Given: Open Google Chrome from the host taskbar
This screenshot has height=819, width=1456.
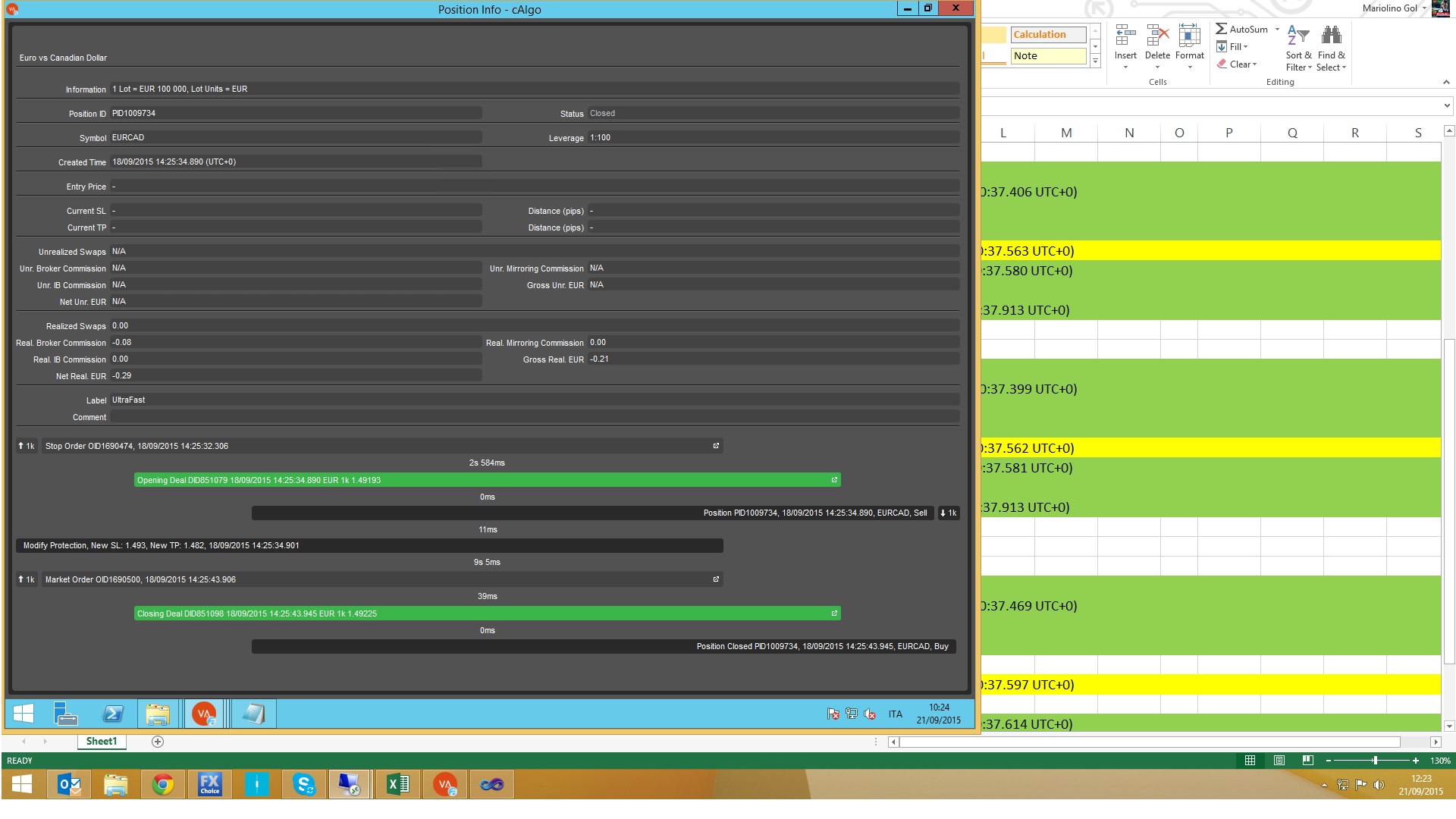Looking at the screenshot, I should 162,785.
